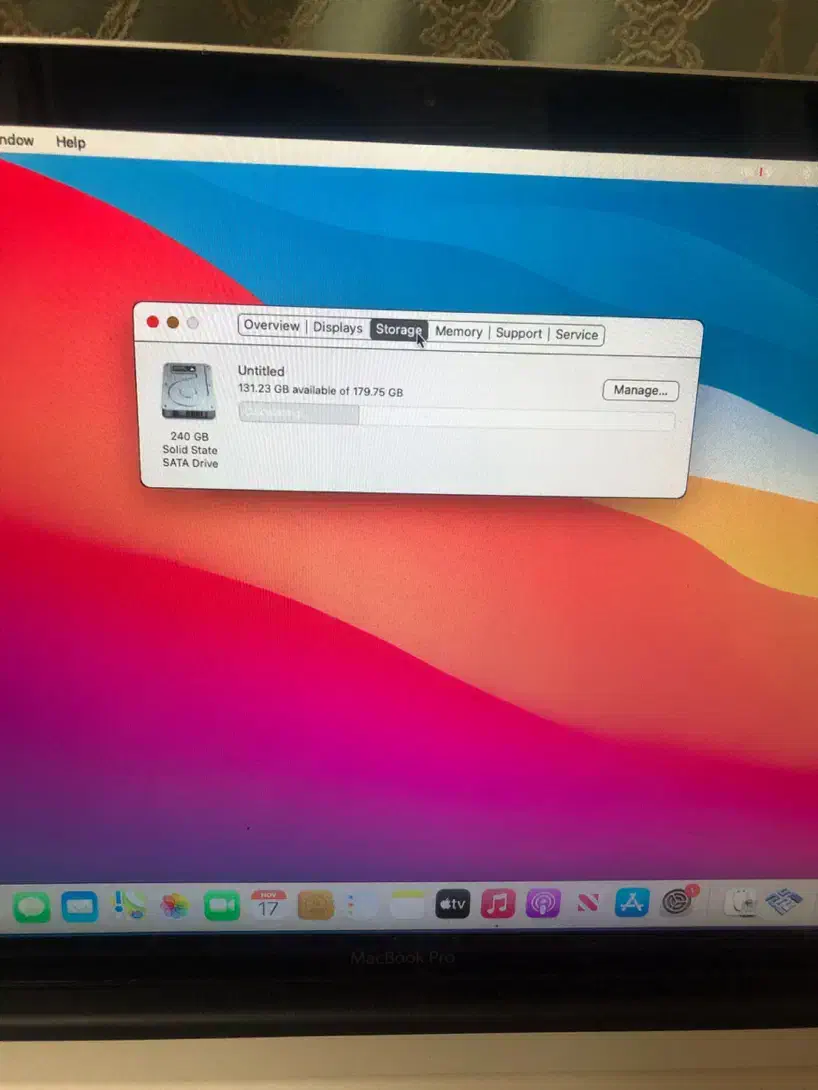Image resolution: width=818 pixels, height=1090 pixels.
Task: Open the Photos app in the dock
Action: click(x=175, y=907)
